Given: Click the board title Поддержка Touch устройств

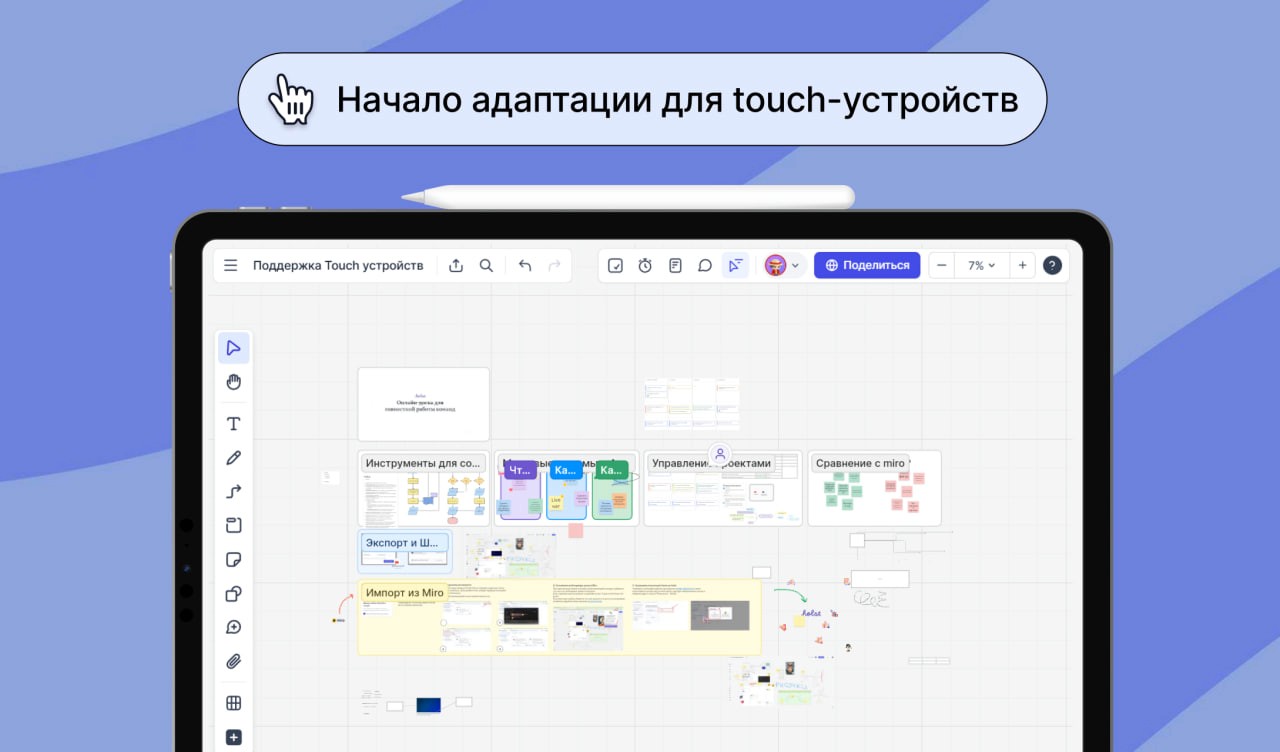Looking at the screenshot, I should (338, 265).
